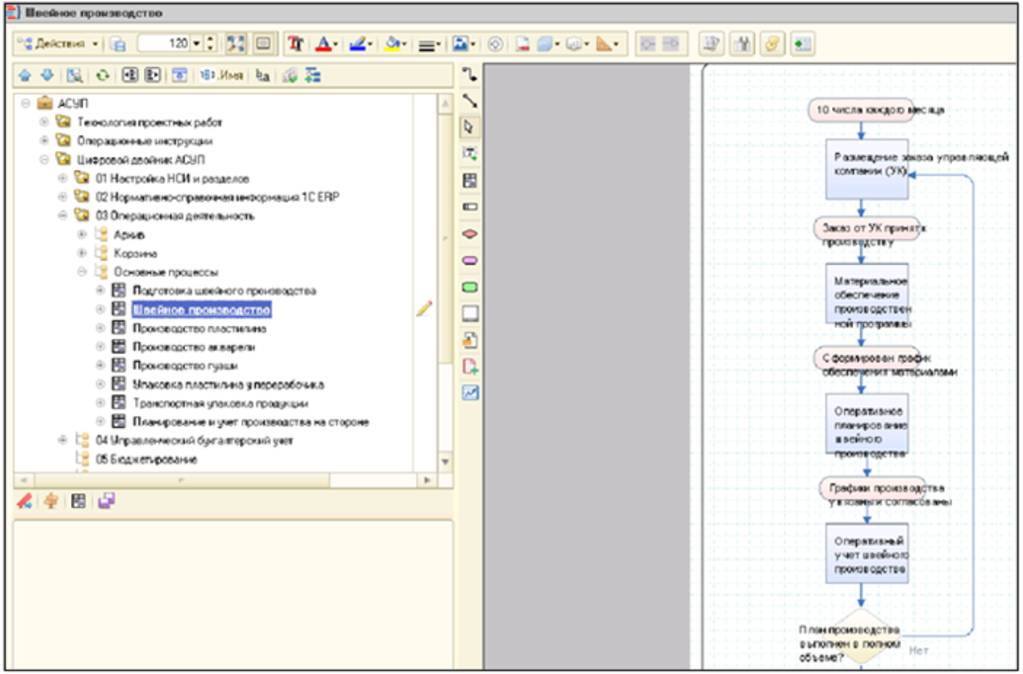1023x674 pixels.
Task: Select the straight line connector tool
Action: pyautogui.click(x=470, y=100)
